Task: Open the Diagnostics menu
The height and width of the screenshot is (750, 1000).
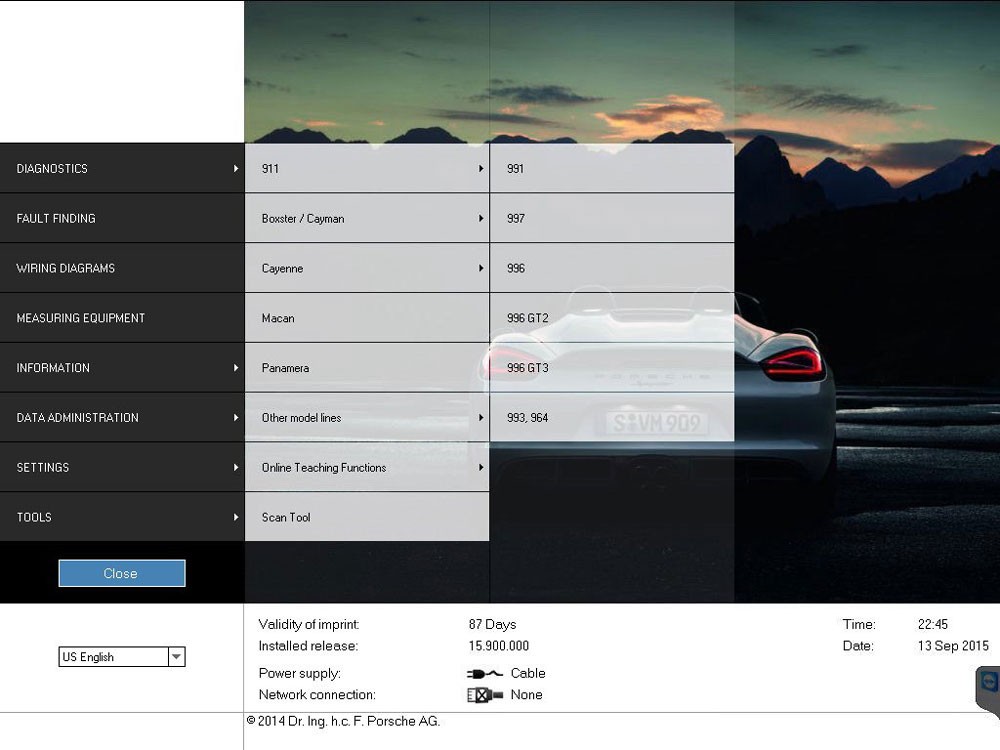Action: [122, 169]
